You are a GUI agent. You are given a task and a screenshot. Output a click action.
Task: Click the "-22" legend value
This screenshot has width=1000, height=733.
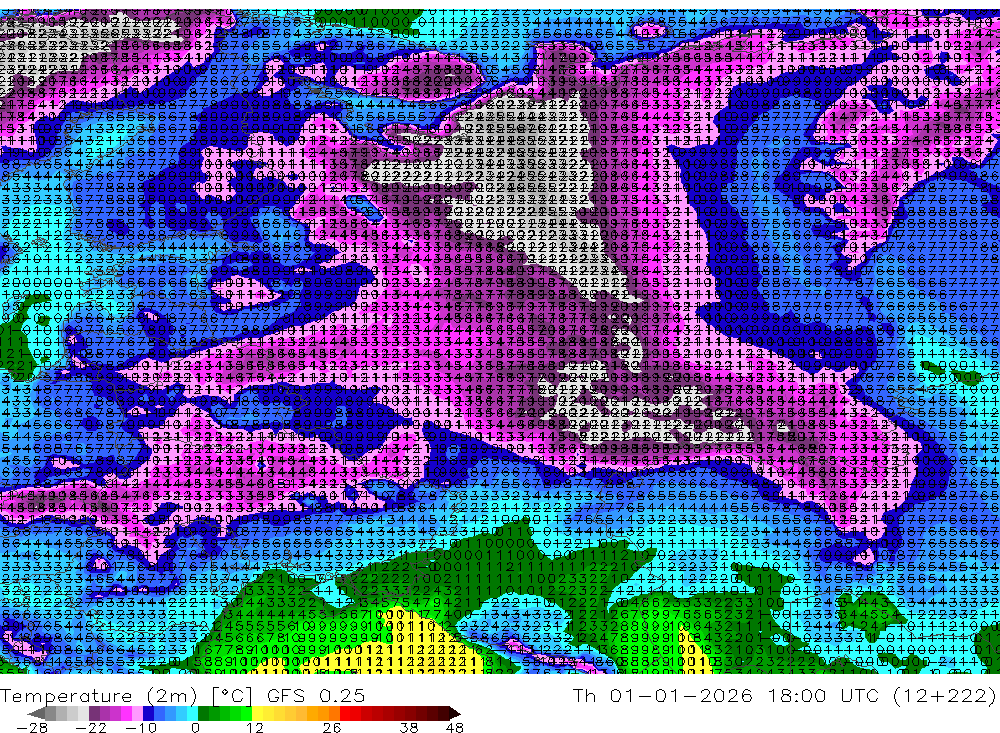click(x=91, y=727)
